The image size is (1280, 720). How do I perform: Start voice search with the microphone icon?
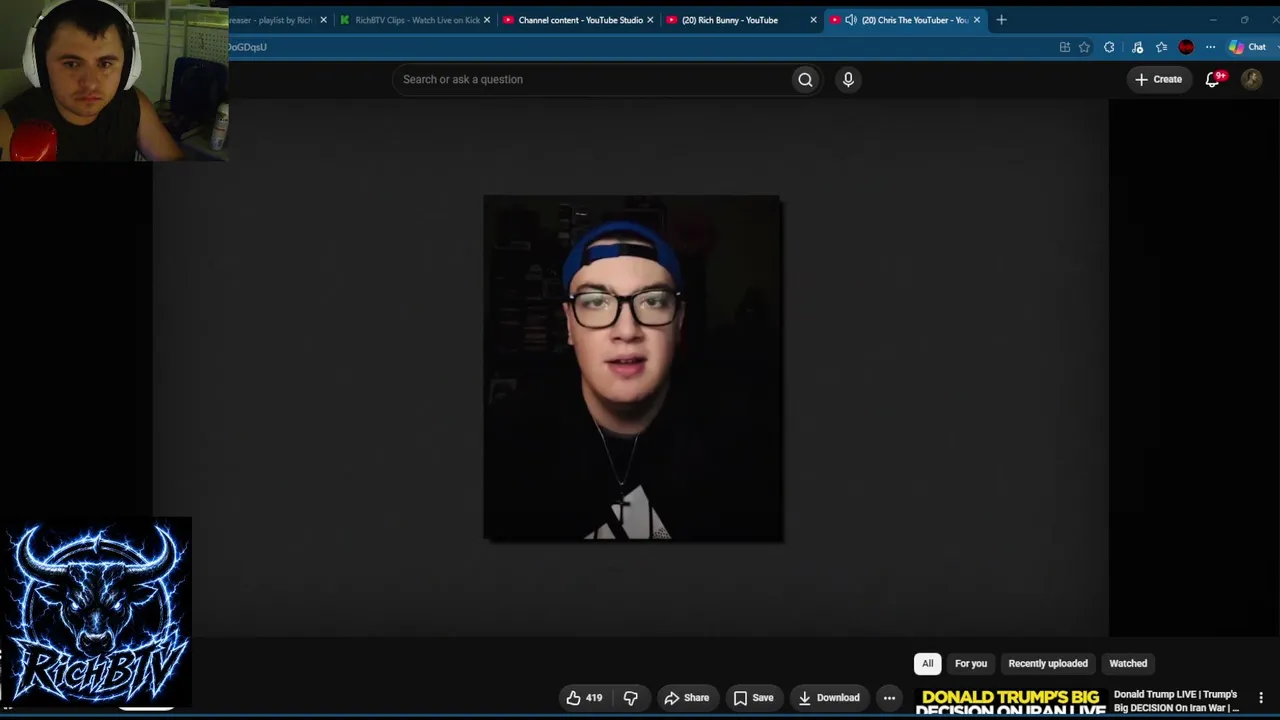(x=848, y=79)
